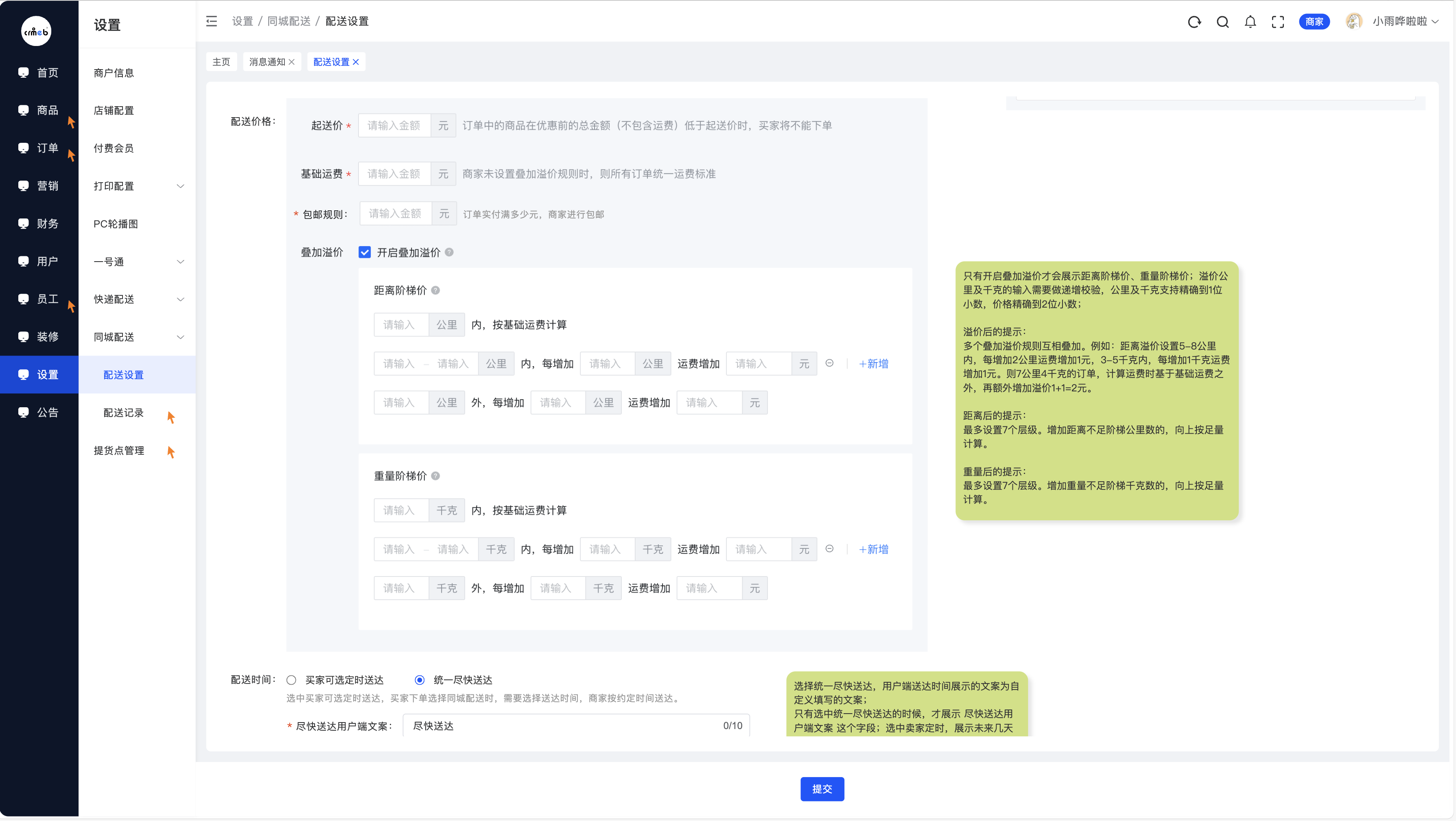Open 装修 in the main sidebar

(x=39, y=337)
